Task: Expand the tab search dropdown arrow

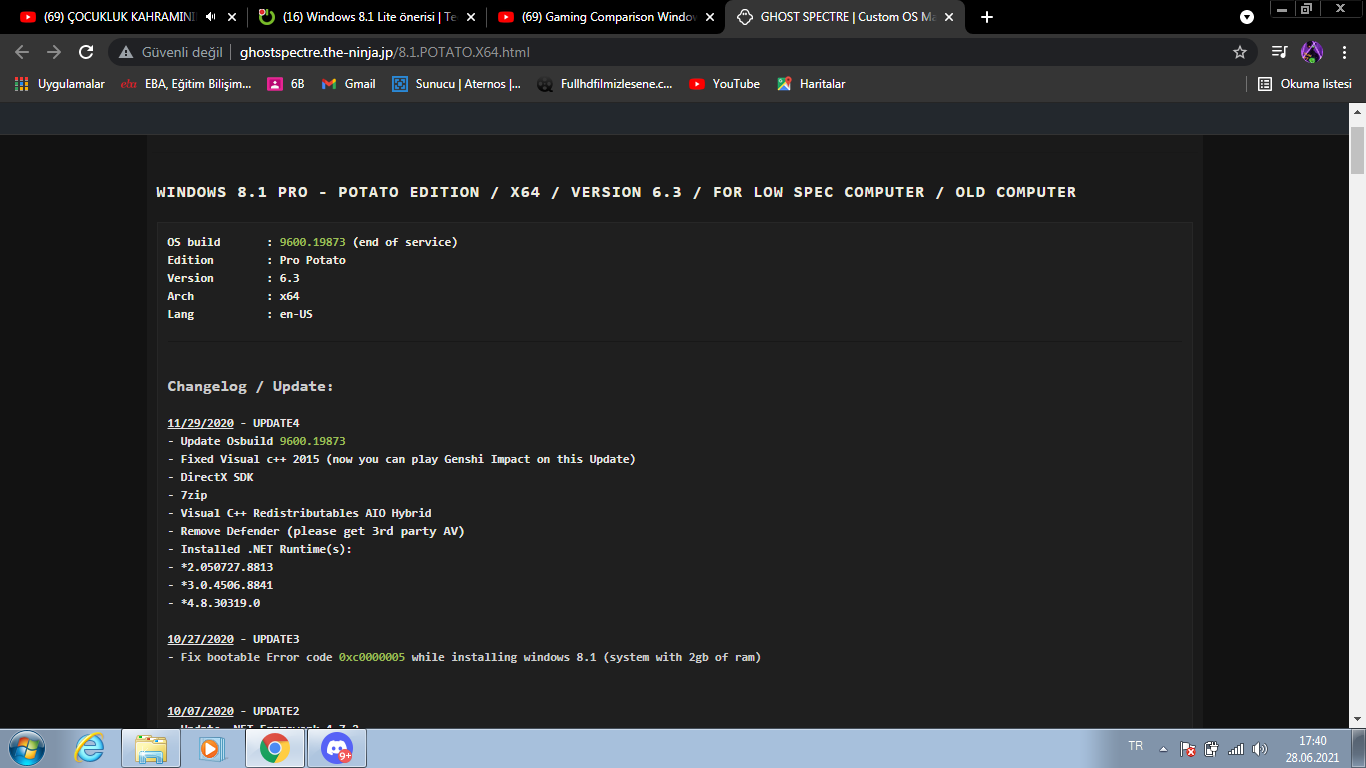Action: point(1247,17)
